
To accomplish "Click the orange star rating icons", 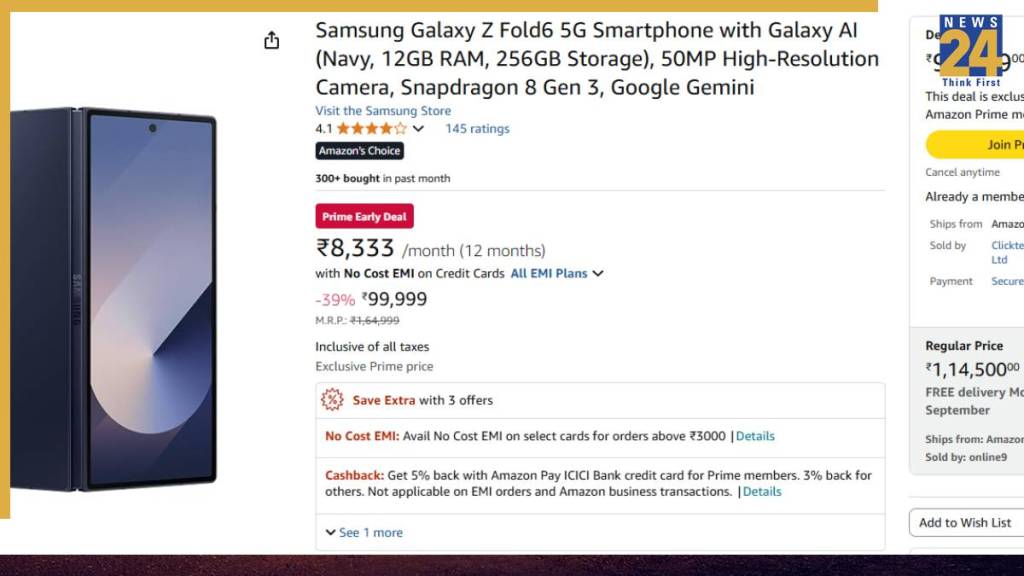I will 371,129.
